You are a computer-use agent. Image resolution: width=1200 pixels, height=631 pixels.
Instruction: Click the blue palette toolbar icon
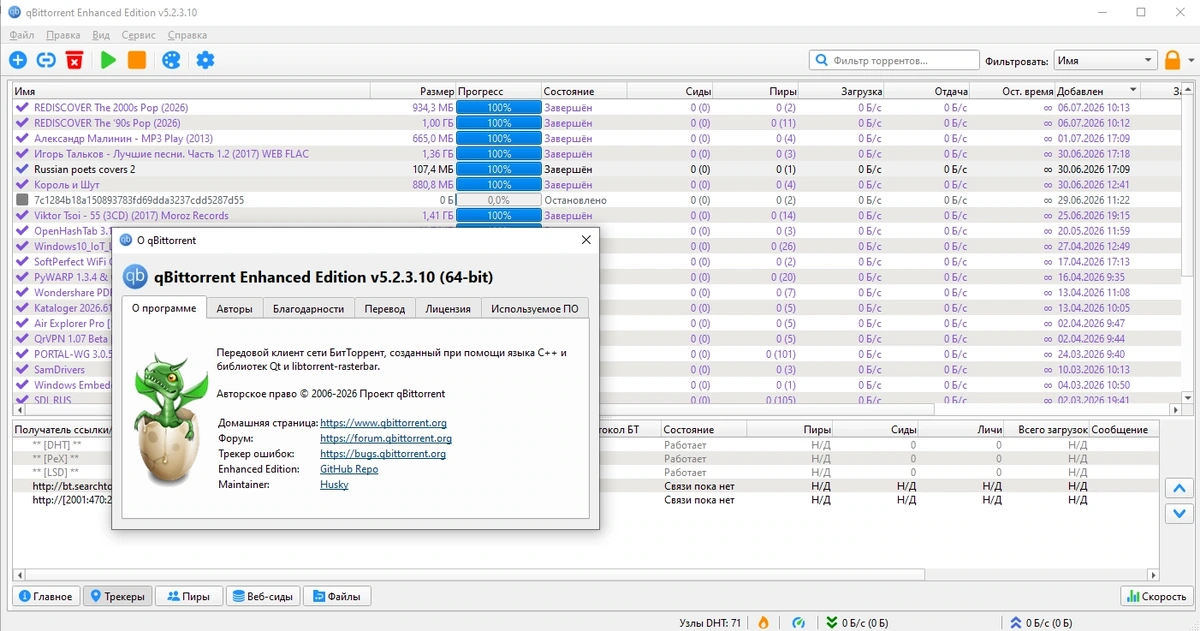[171, 60]
